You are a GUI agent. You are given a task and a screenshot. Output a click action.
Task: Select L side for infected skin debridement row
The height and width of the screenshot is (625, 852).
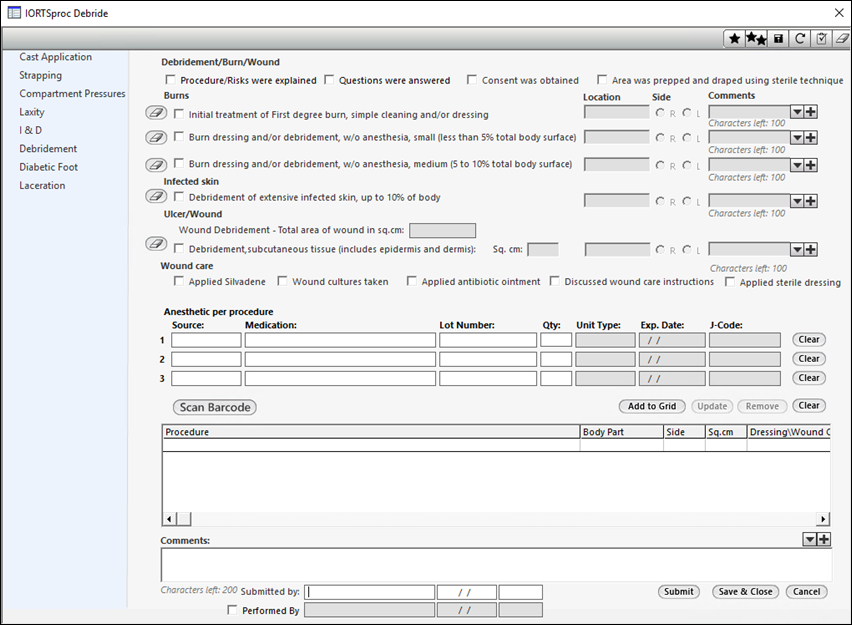point(687,201)
